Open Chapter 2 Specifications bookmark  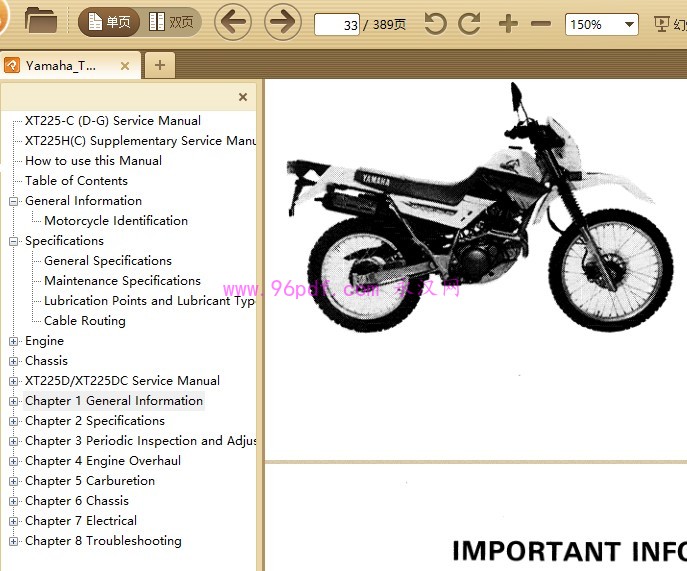95,421
